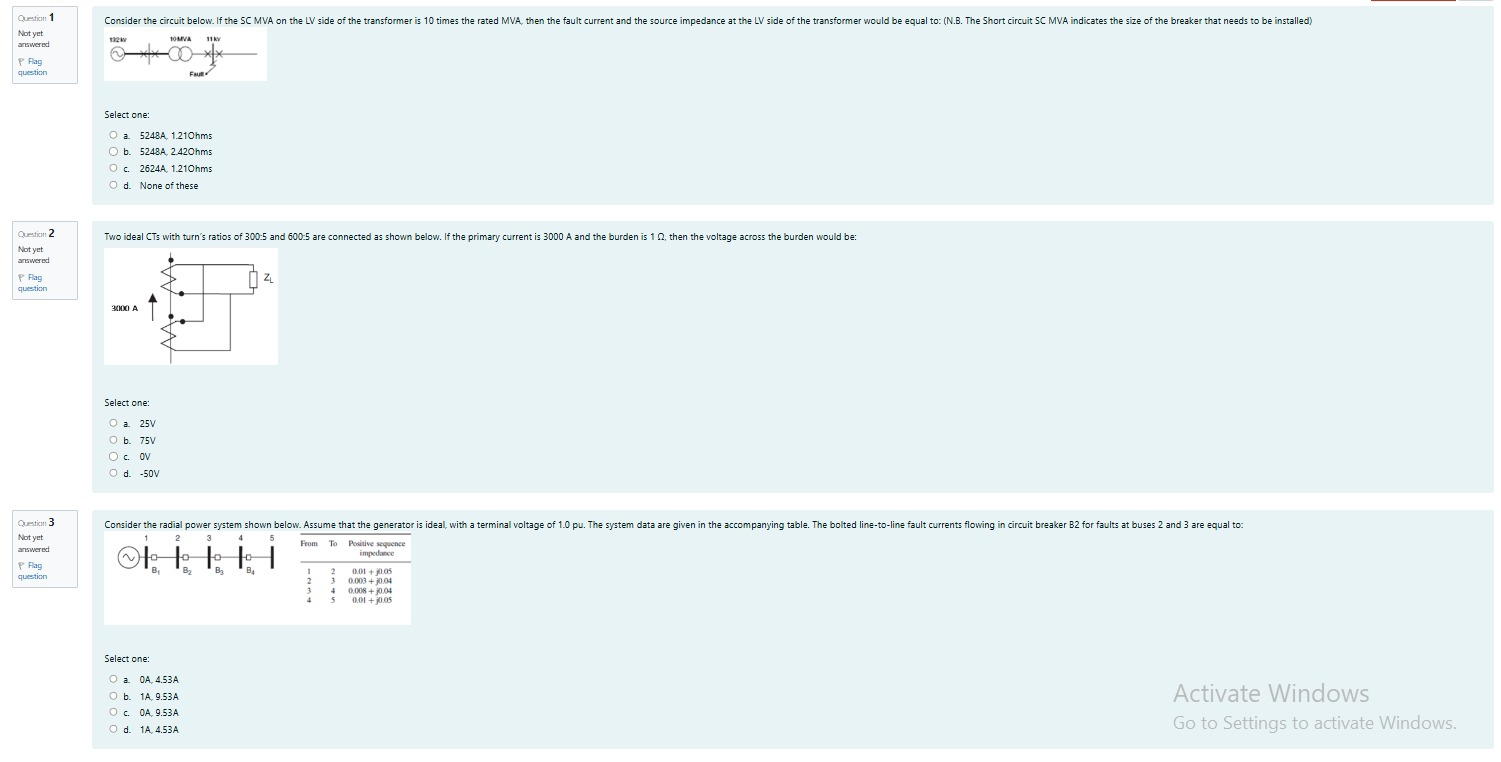Click the Question 2 heading label
This screenshot has height=762, width=1501.
[37, 233]
